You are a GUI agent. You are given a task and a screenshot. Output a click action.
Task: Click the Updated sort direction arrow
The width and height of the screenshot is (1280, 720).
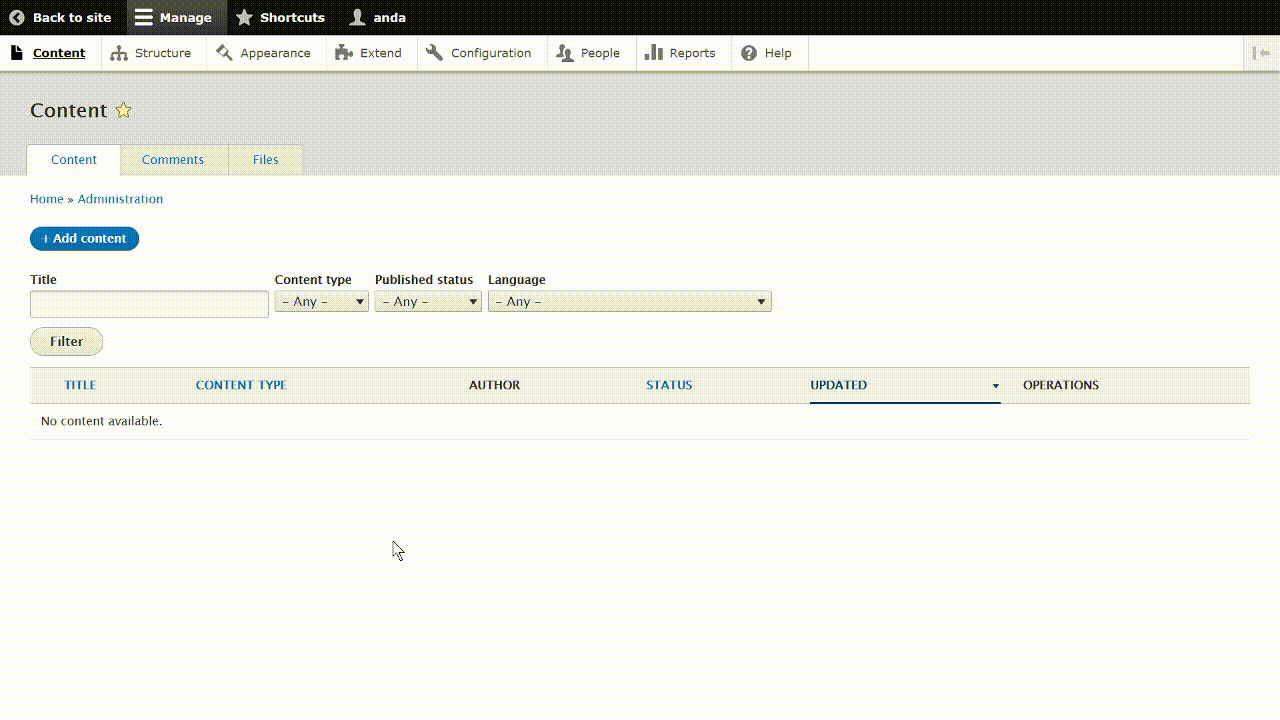coord(995,386)
